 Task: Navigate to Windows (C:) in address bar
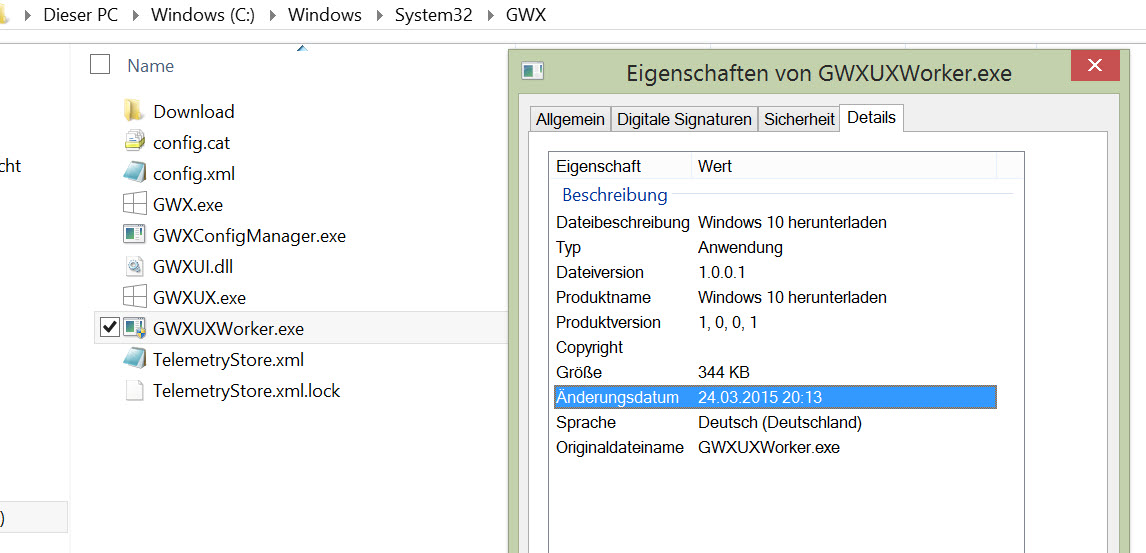coord(203,15)
